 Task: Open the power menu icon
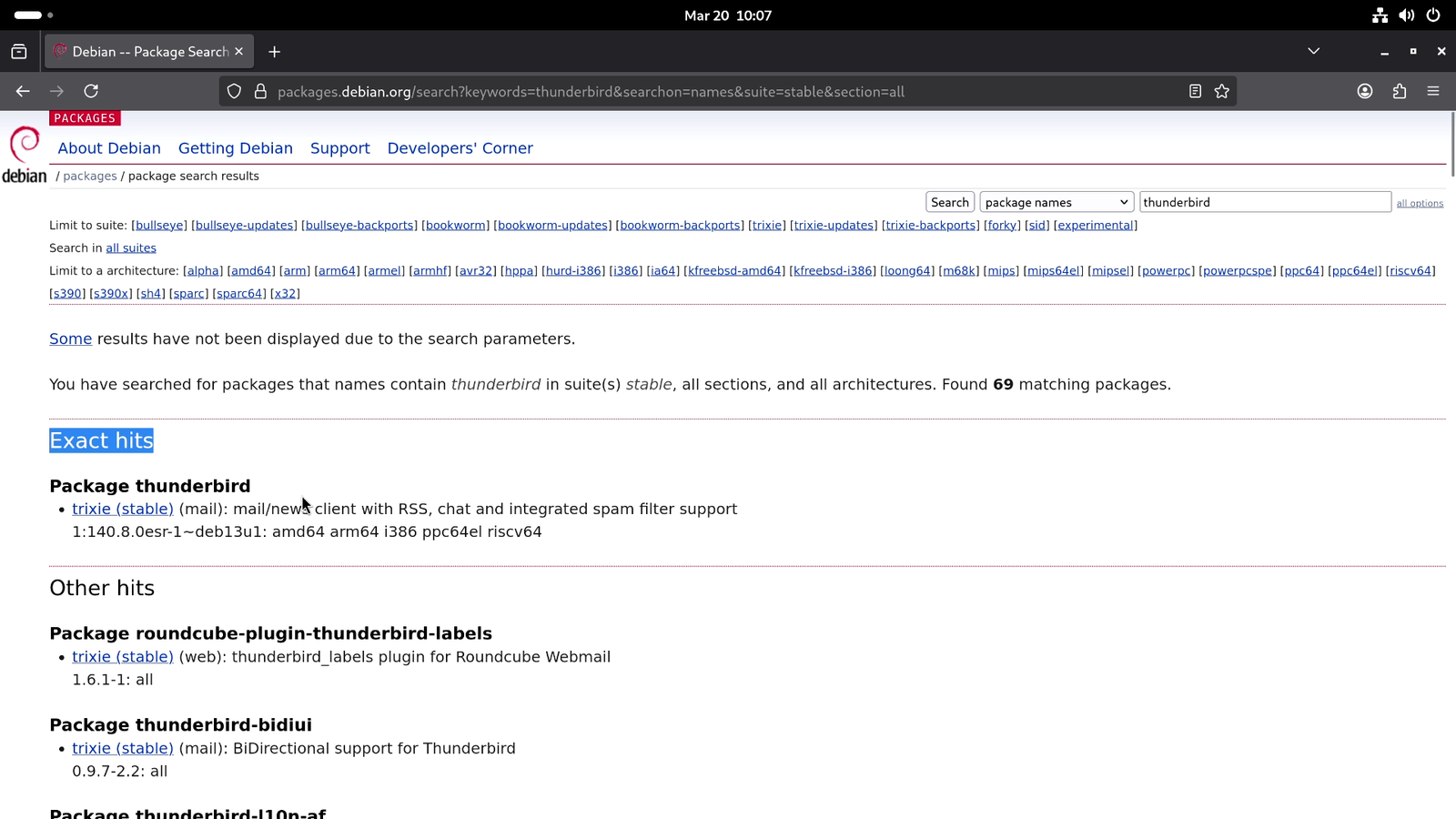(x=1433, y=15)
